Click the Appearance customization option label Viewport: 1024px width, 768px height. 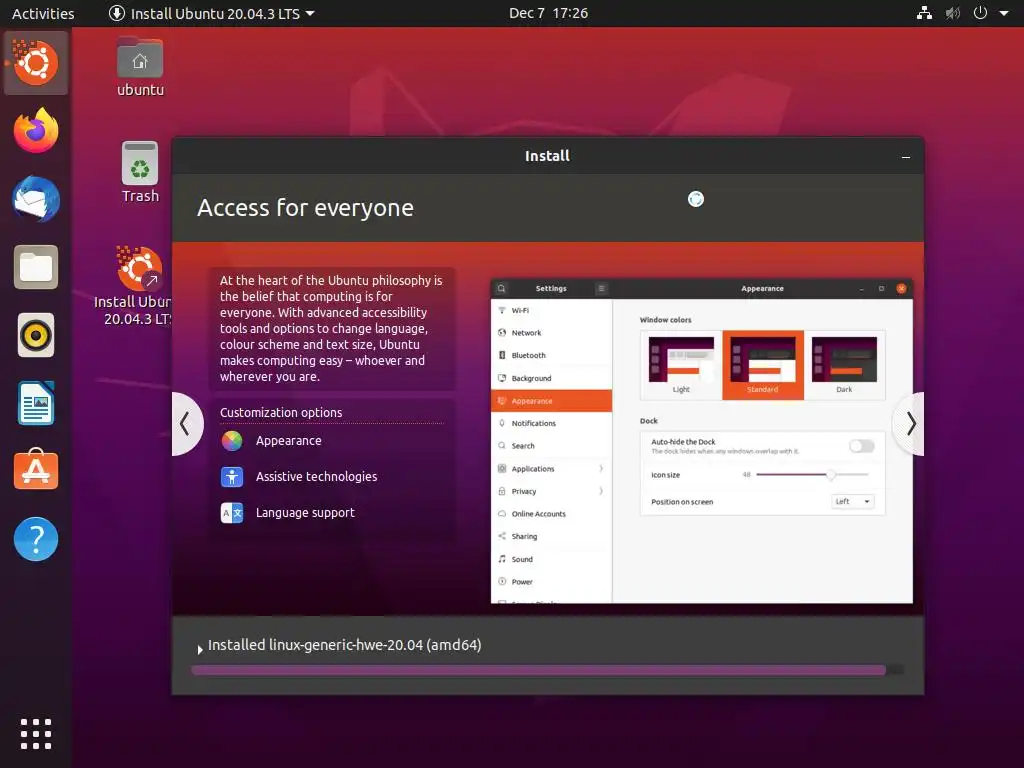(x=289, y=441)
